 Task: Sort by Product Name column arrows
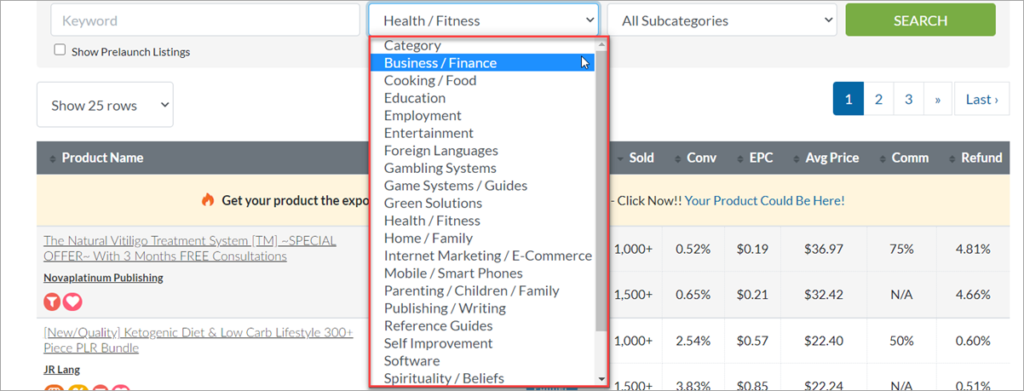pos(54,159)
